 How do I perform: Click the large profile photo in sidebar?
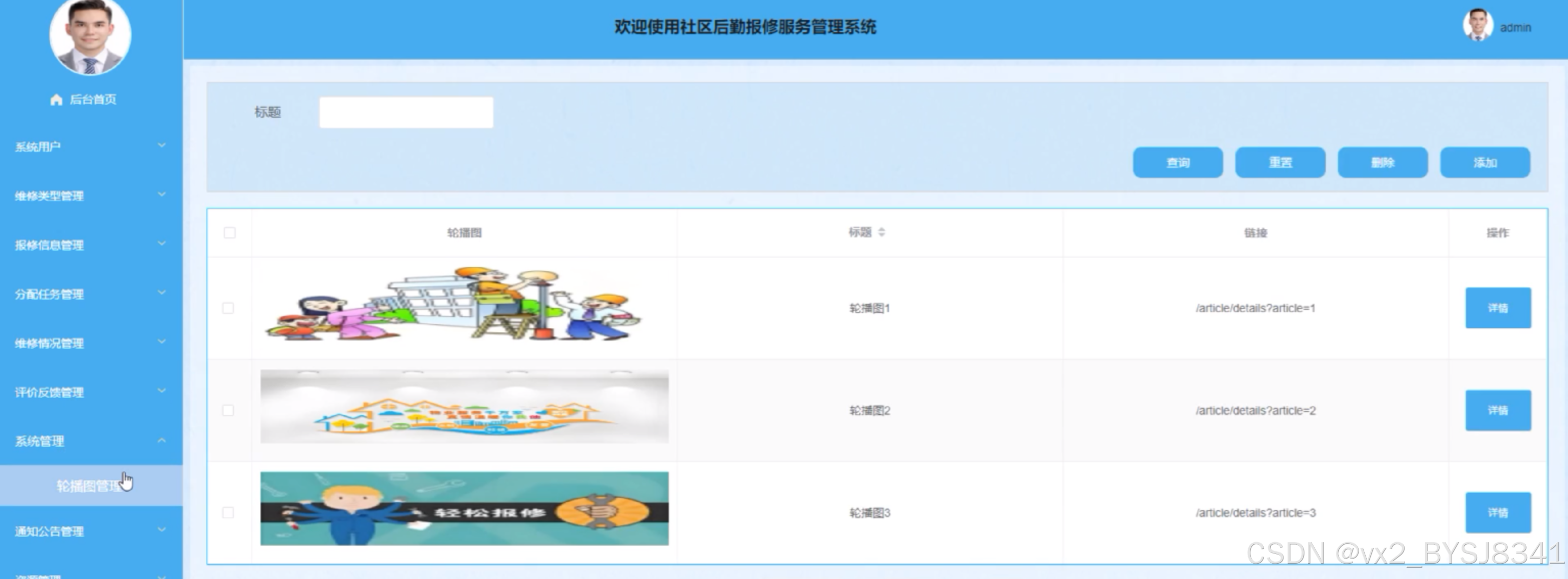click(90, 35)
